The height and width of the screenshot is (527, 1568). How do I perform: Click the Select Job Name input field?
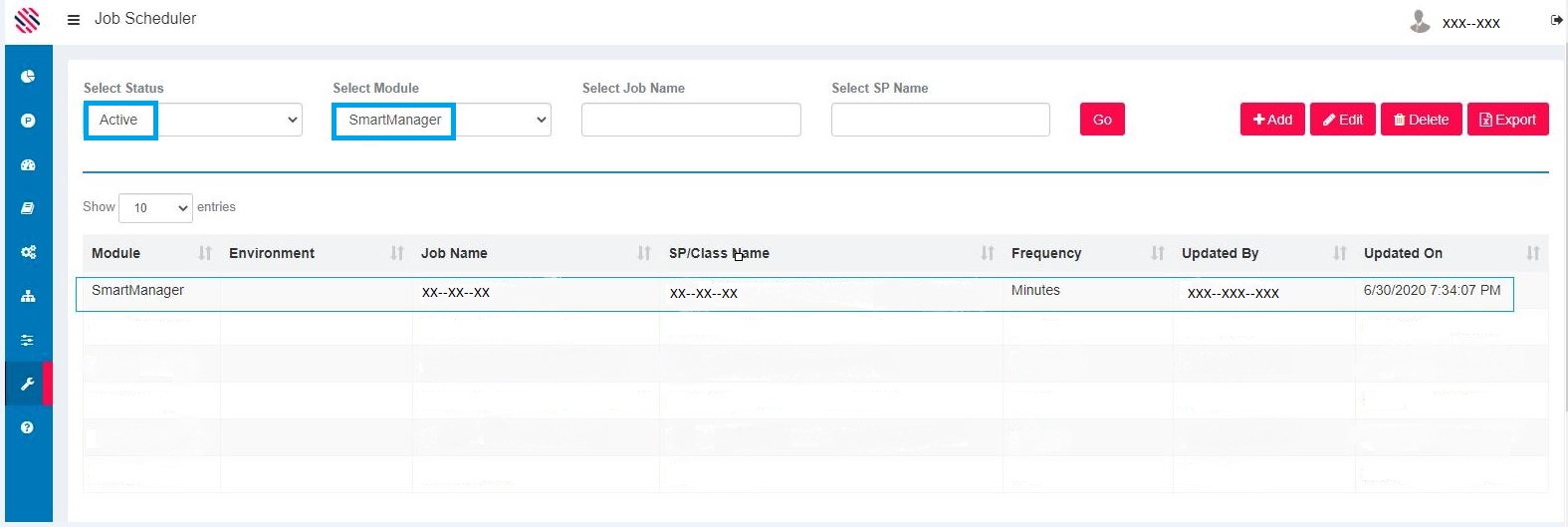click(x=691, y=120)
